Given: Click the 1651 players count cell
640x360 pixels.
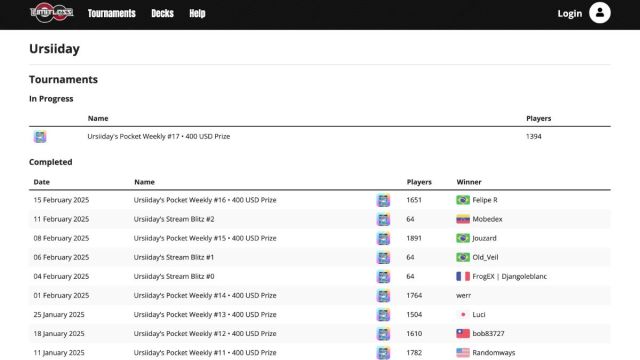Looking at the screenshot, I should [414, 200].
